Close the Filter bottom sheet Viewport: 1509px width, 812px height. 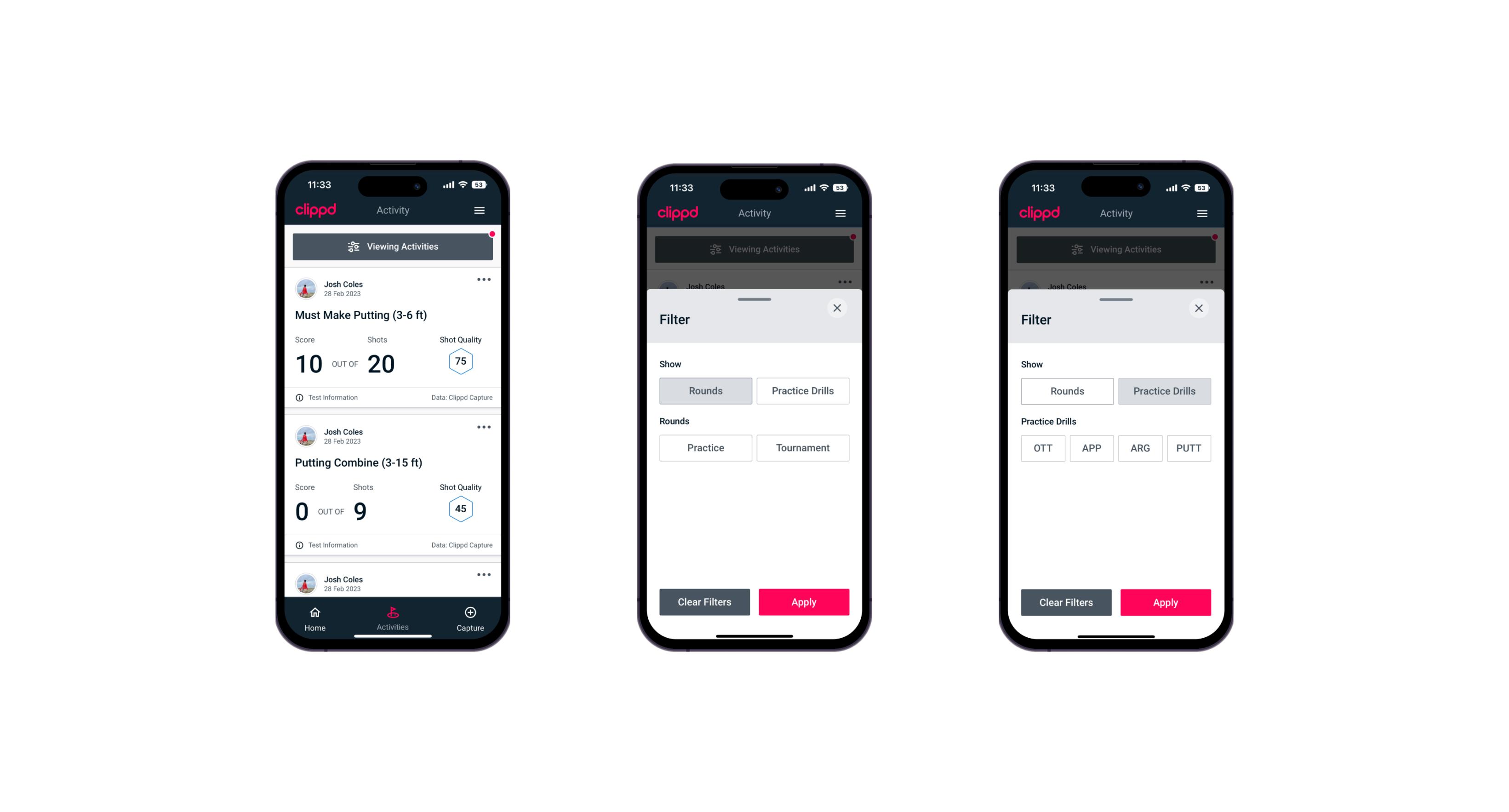(x=838, y=308)
